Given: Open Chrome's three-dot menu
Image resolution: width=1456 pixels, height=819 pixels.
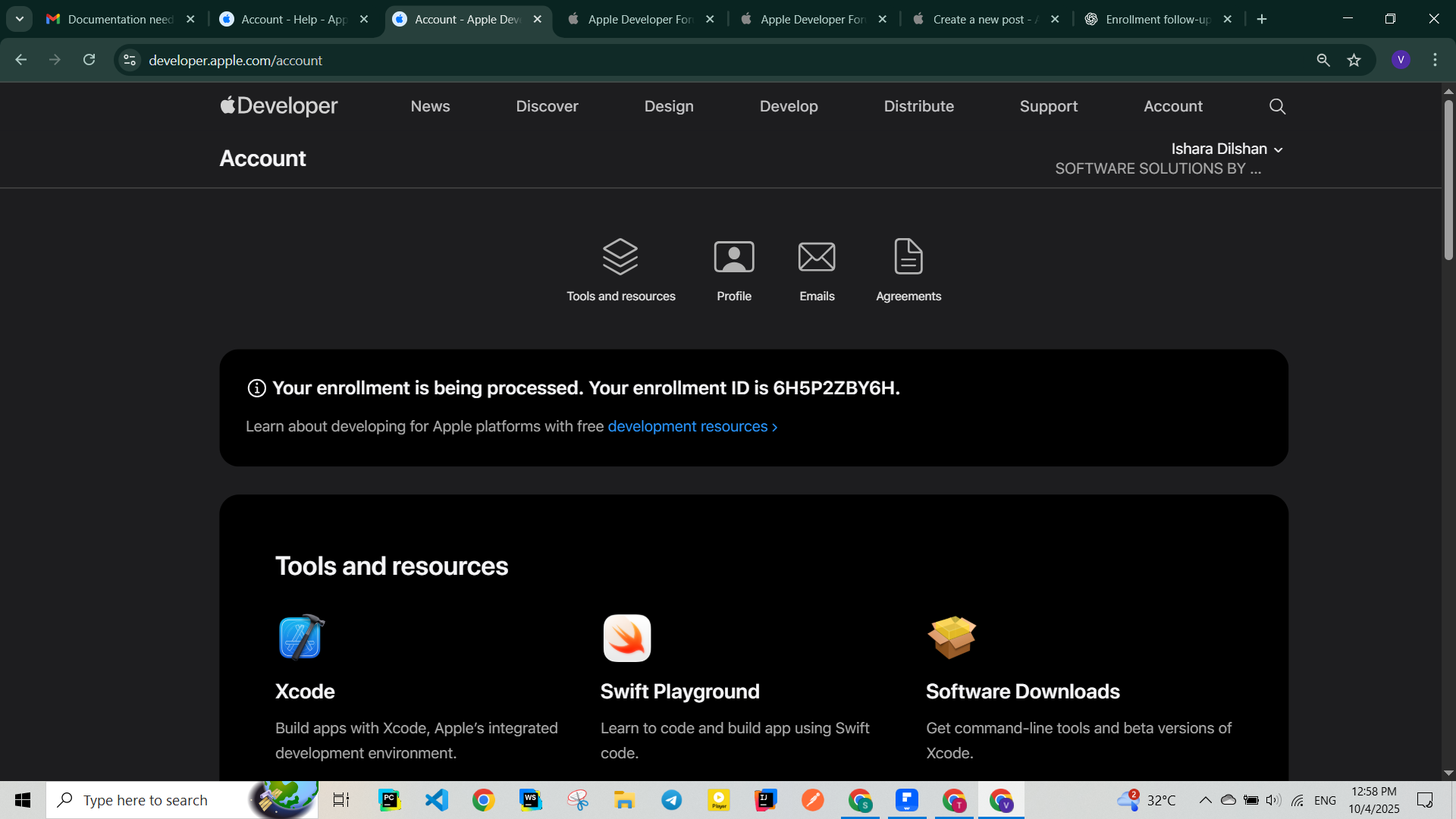Looking at the screenshot, I should 1435,60.
